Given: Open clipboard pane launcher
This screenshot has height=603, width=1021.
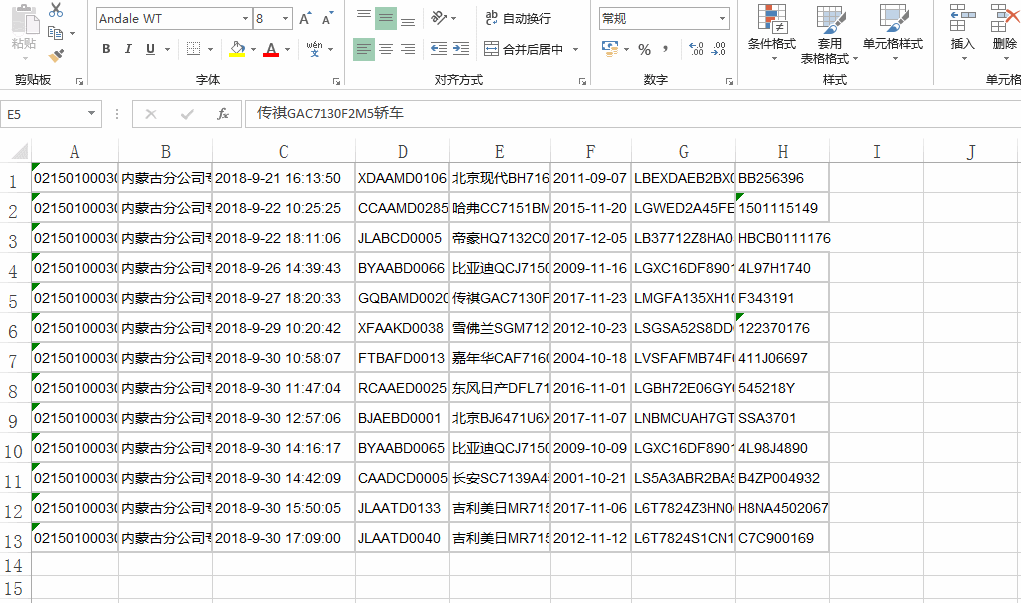Looking at the screenshot, I should click(x=79, y=81).
